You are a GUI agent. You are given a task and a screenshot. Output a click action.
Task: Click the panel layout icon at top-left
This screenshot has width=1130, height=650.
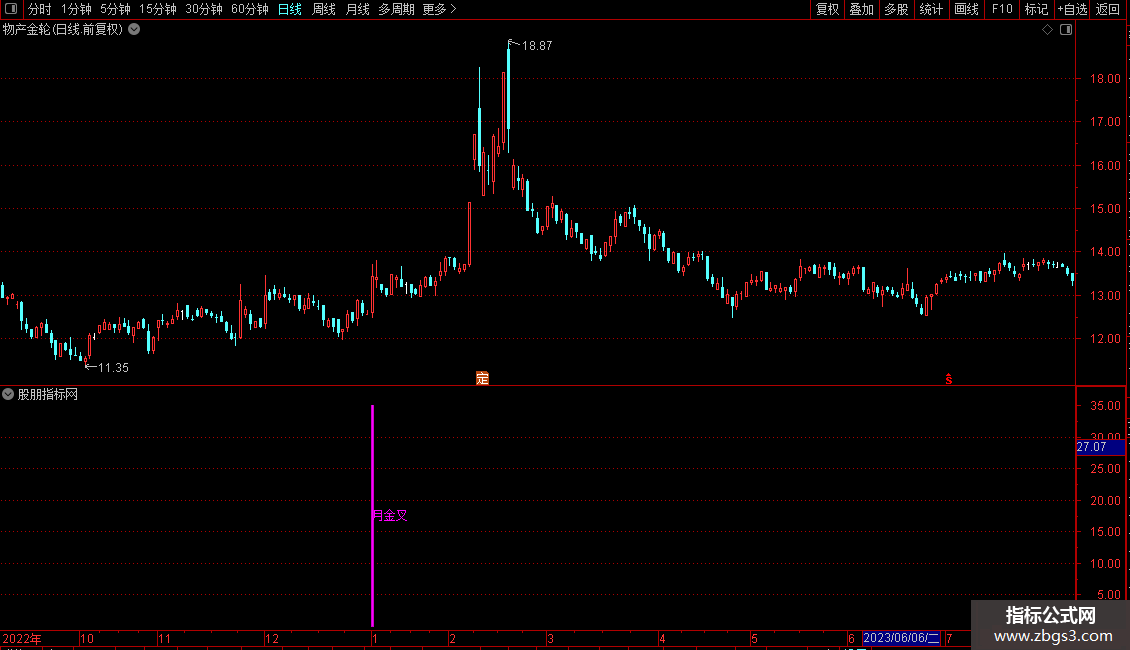click(11, 9)
